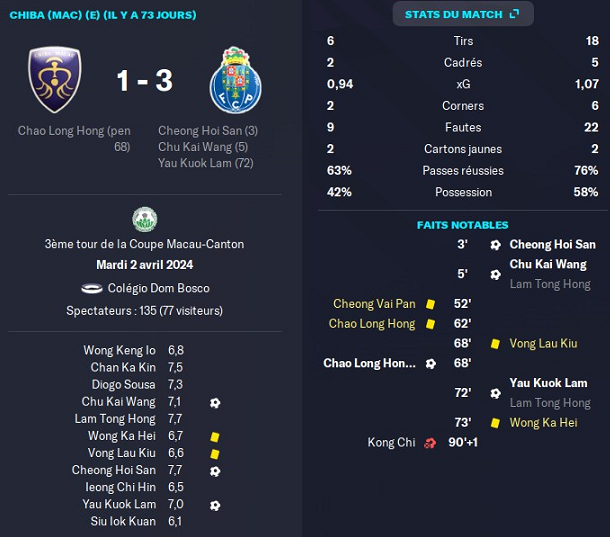Open the Stats du match panel
610x537 pixels.
[461, 14]
